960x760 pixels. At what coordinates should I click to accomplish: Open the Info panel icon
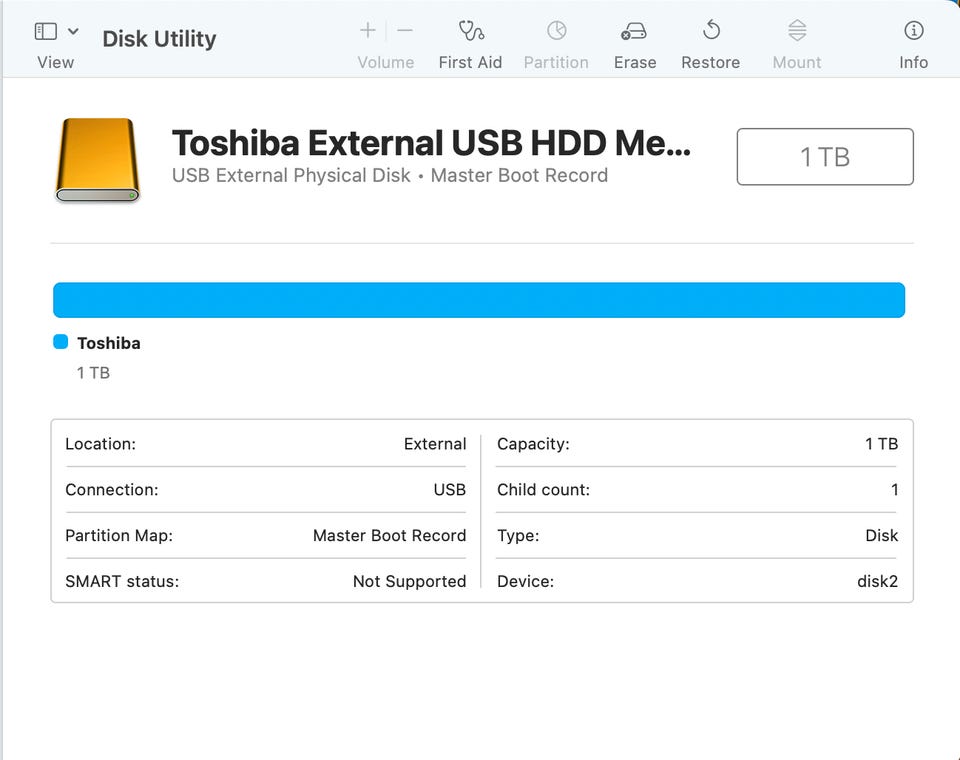click(x=913, y=31)
